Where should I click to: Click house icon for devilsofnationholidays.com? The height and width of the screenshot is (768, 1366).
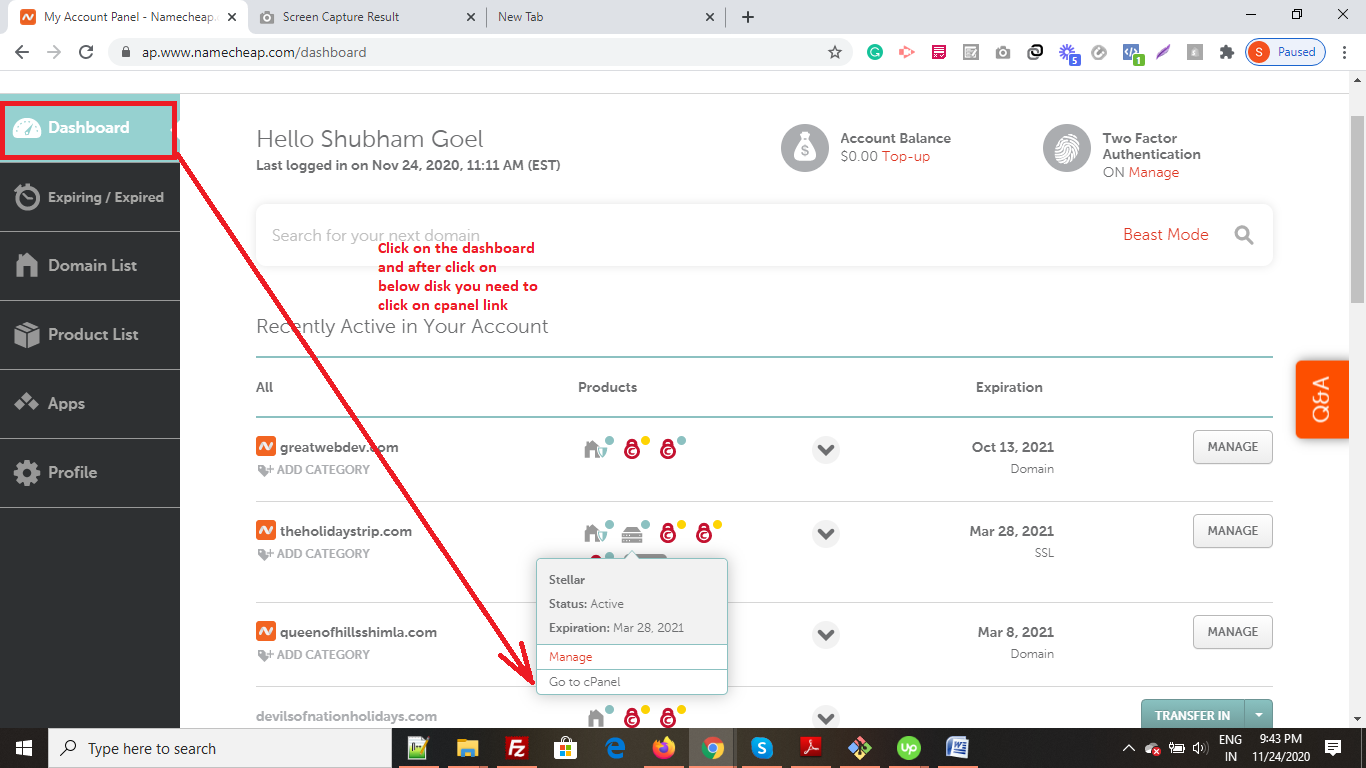[x=596, y=717]
